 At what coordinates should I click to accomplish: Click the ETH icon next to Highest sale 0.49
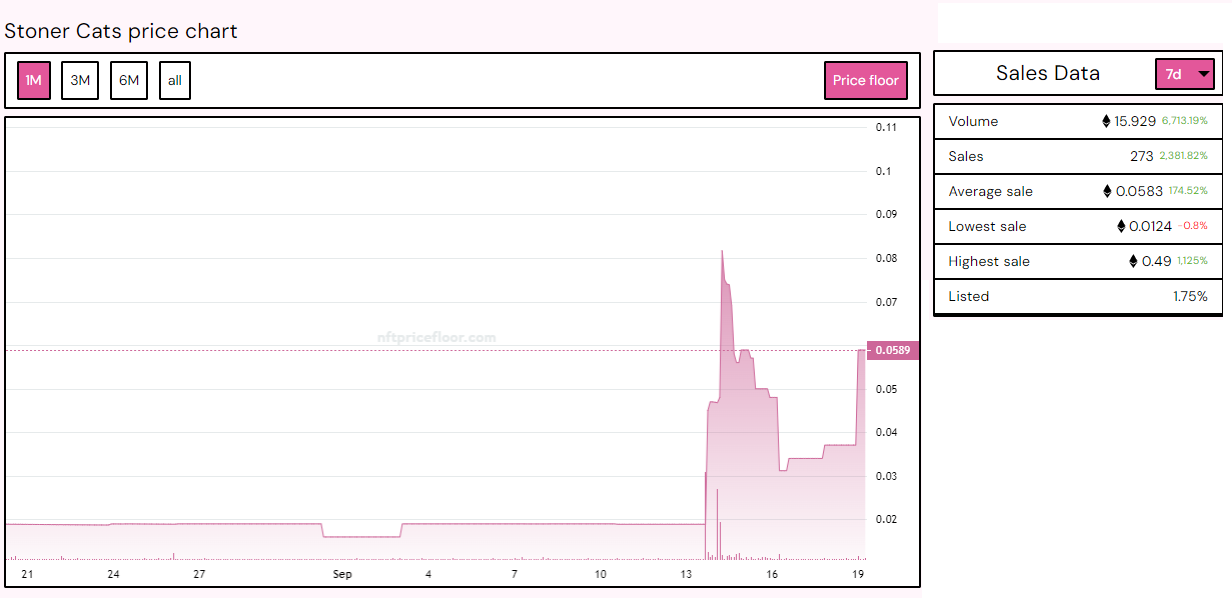tap(1133, 261)
